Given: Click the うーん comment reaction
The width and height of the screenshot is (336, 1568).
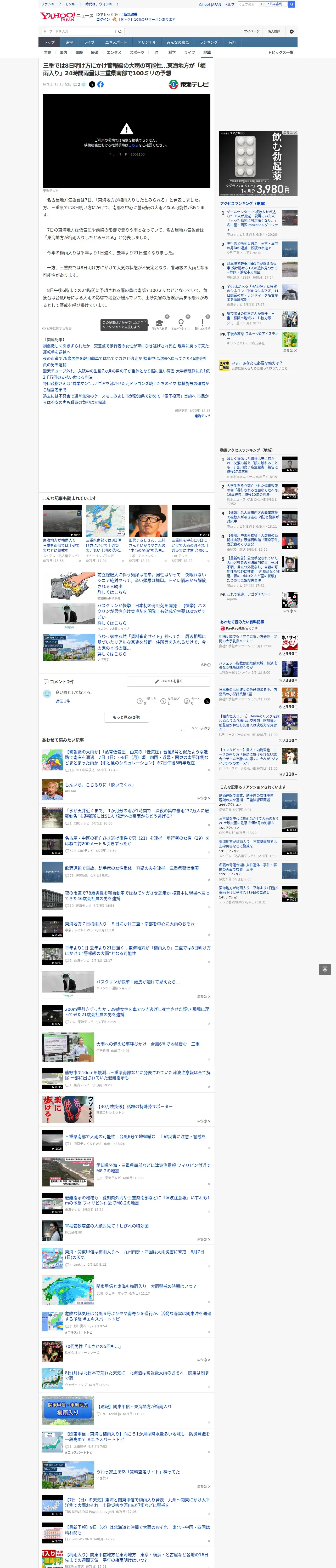Looking at the screenshot, I should click(x=187, y=701).
